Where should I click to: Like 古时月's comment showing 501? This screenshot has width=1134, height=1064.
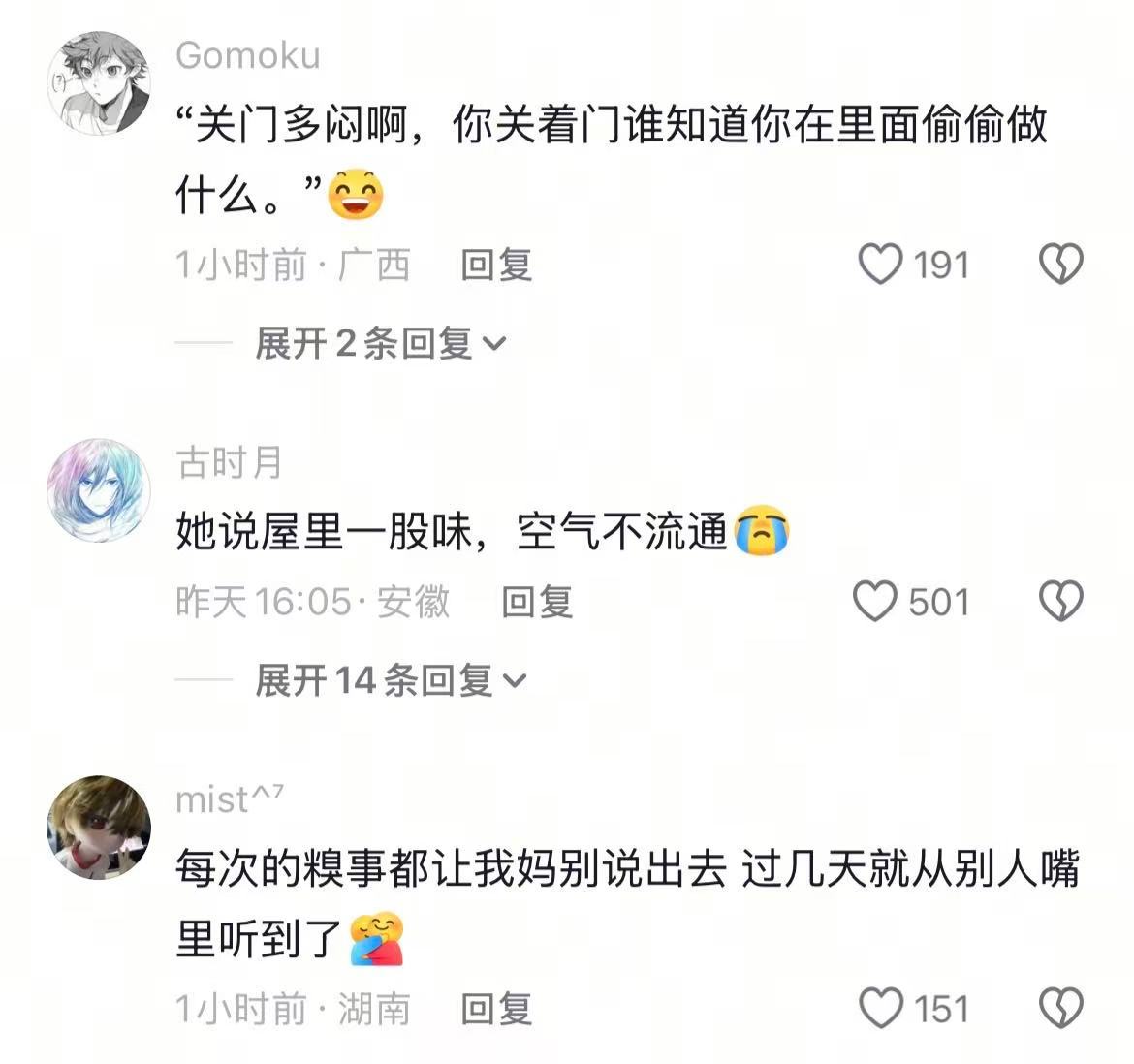tap(875, 602)
